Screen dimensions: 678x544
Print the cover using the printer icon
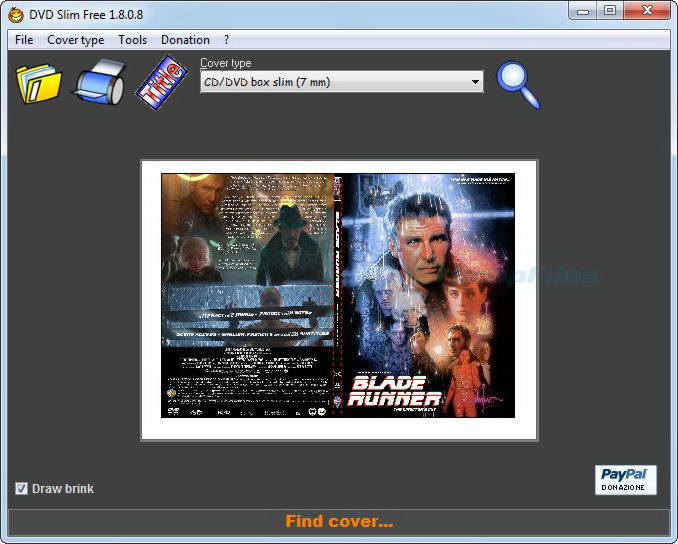pyautogui.click(x=101, y=82)
